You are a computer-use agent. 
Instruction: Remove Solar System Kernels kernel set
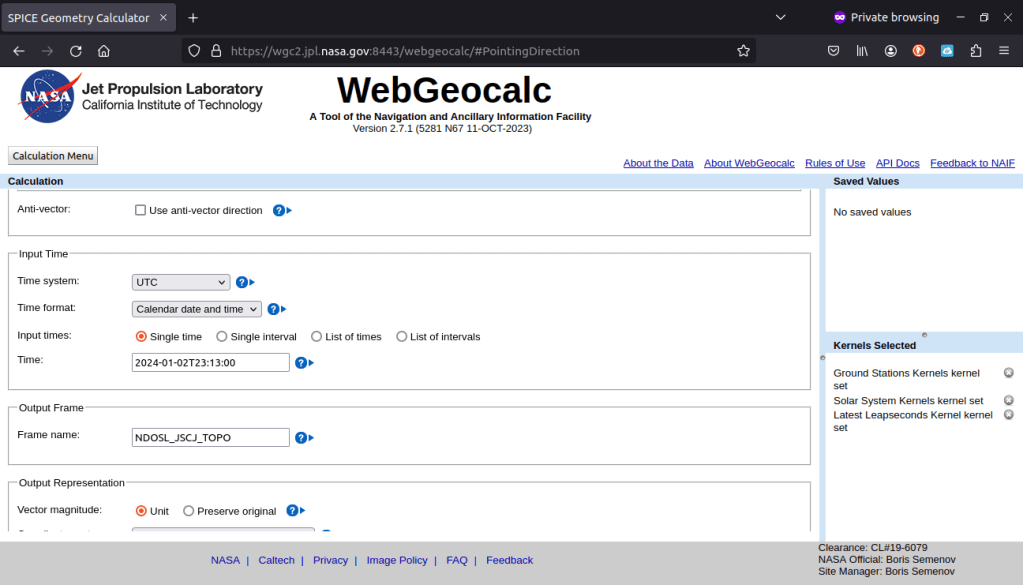[1008, 400]
